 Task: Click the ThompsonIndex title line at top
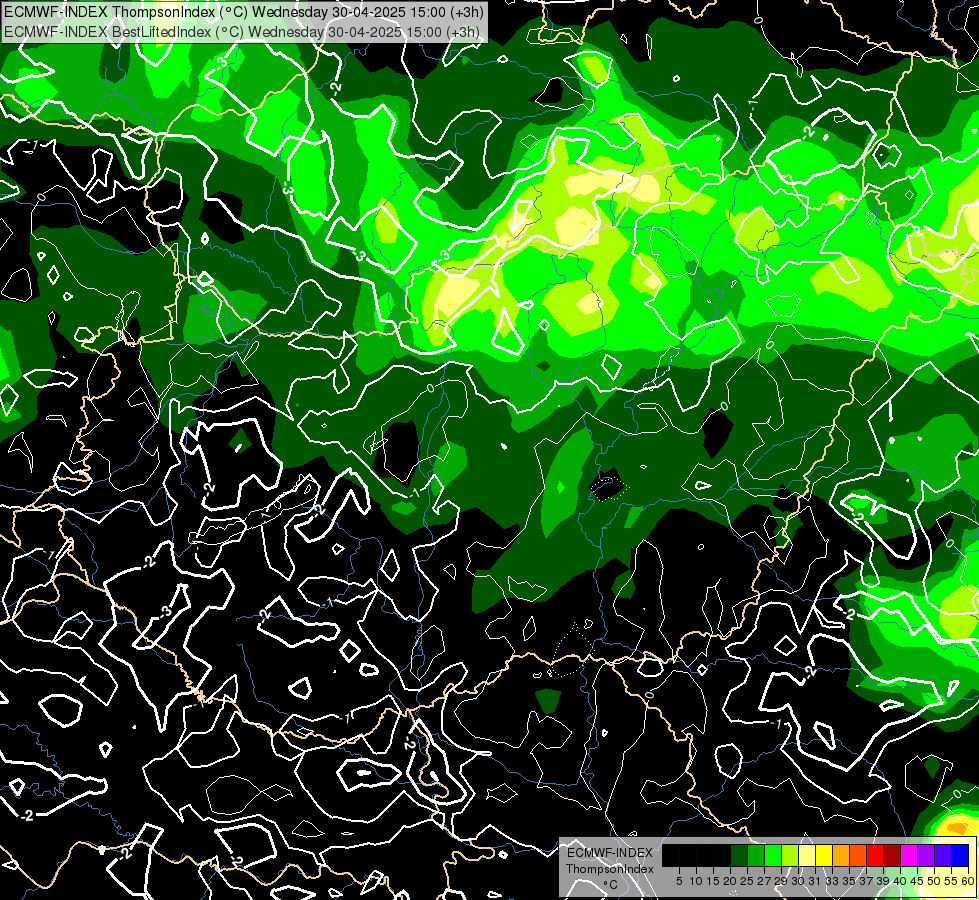coord(244,11)
